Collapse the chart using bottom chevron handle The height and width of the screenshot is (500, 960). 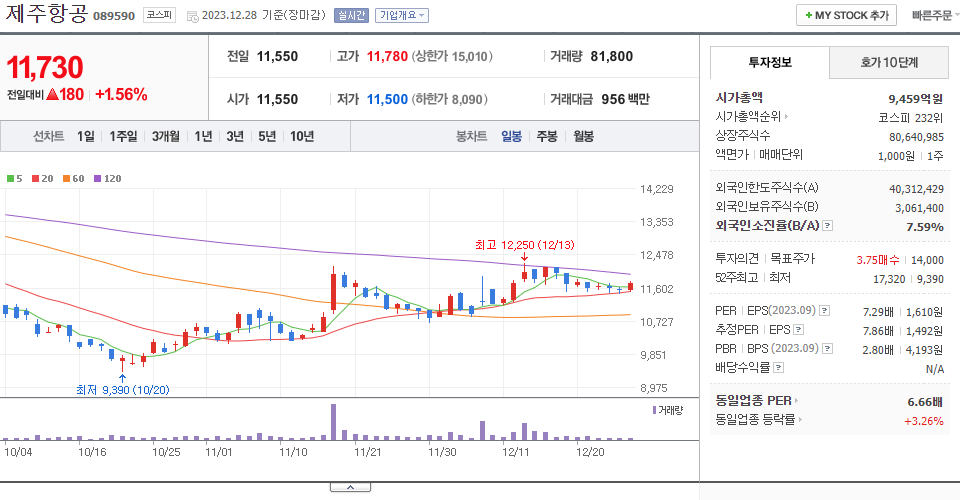click(x=350, y=487)
